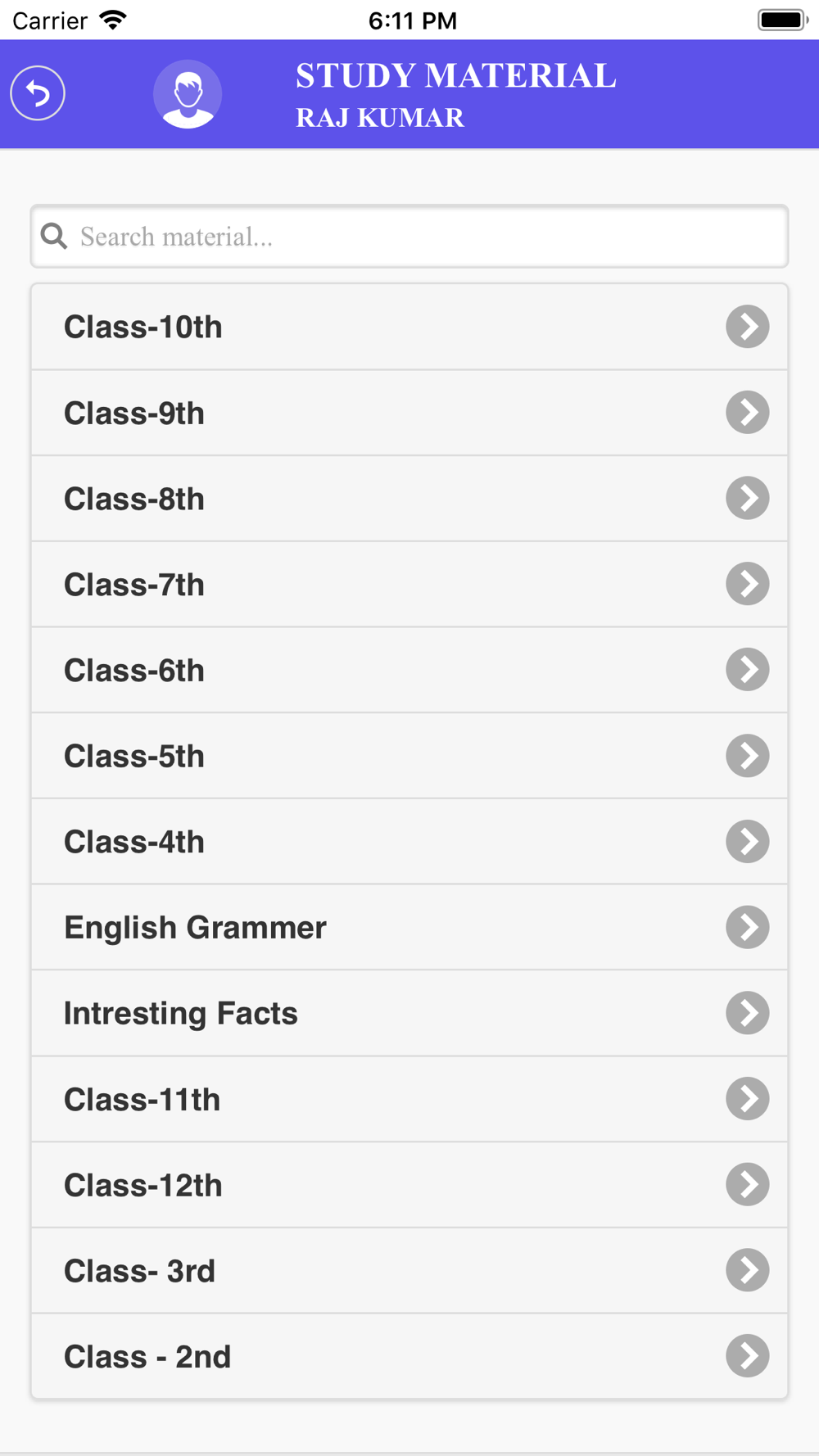
Task: Open the Class-4th list item
Action: point(409,842)
